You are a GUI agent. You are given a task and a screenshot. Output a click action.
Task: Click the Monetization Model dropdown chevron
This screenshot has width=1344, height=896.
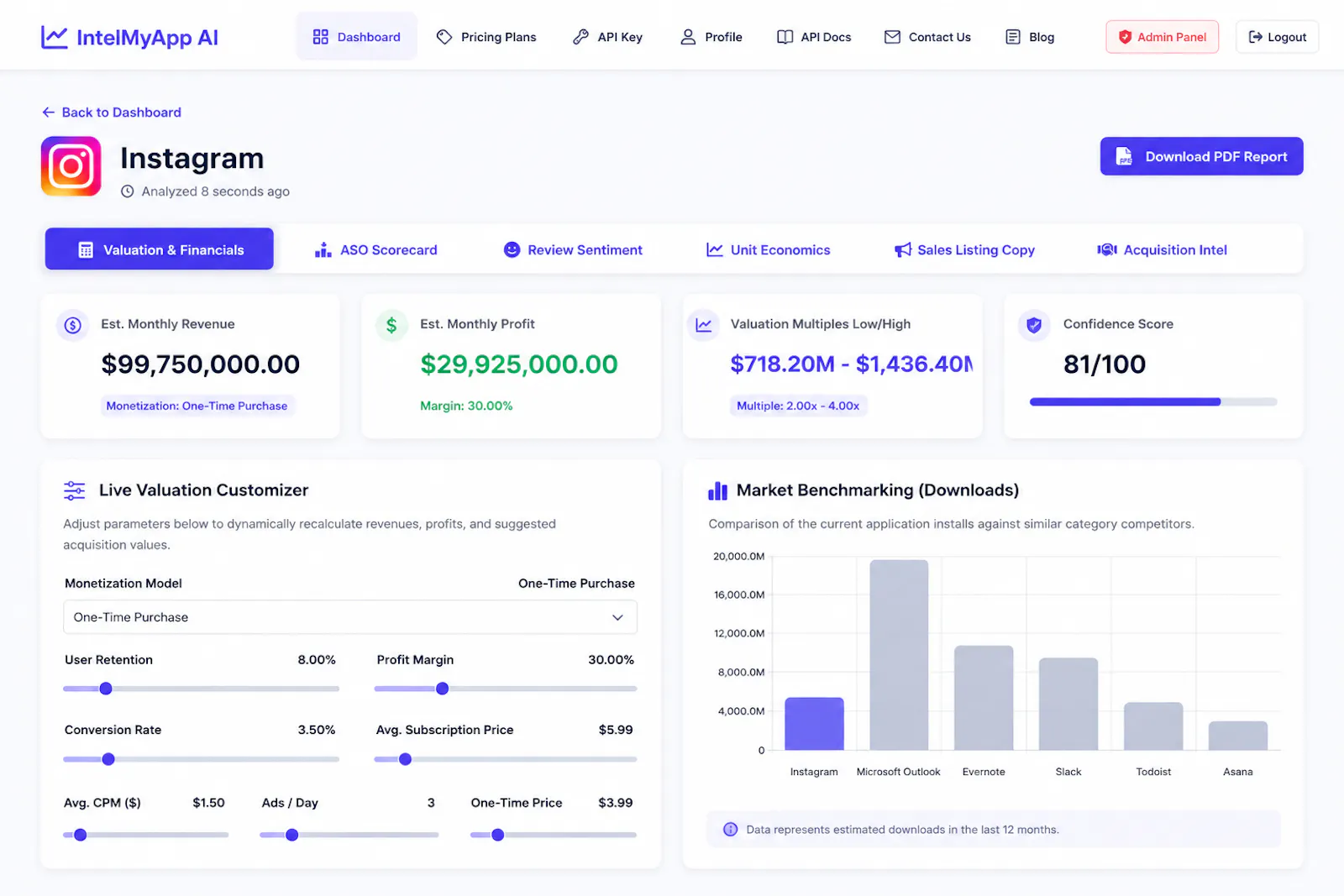pyautogui.click(x=617, y=617)
